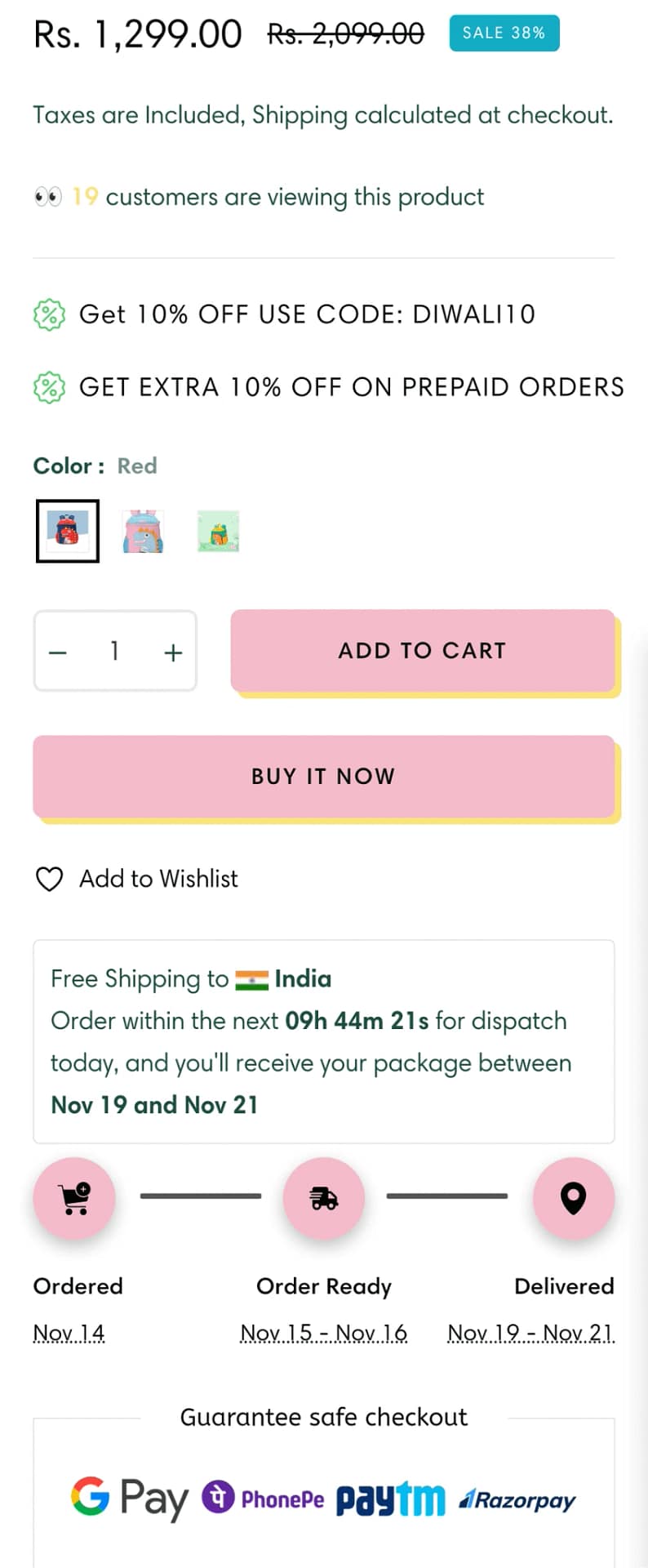Decrease quantity with minus button
The image size is (648, 1568).
pyautogui.click(x=58, y=652)
